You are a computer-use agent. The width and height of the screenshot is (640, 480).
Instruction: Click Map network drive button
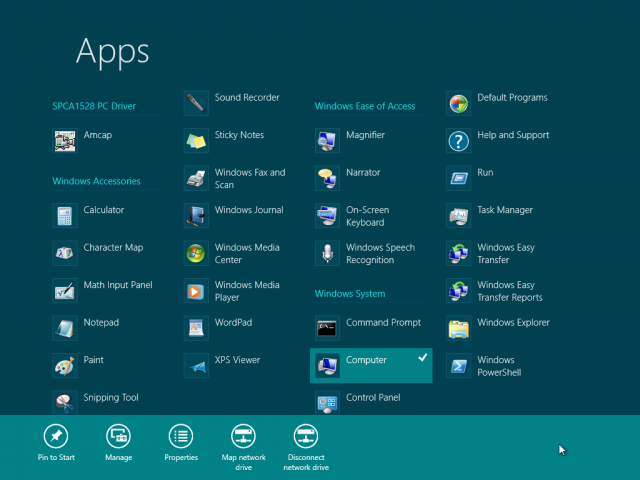tap(244, 448)
